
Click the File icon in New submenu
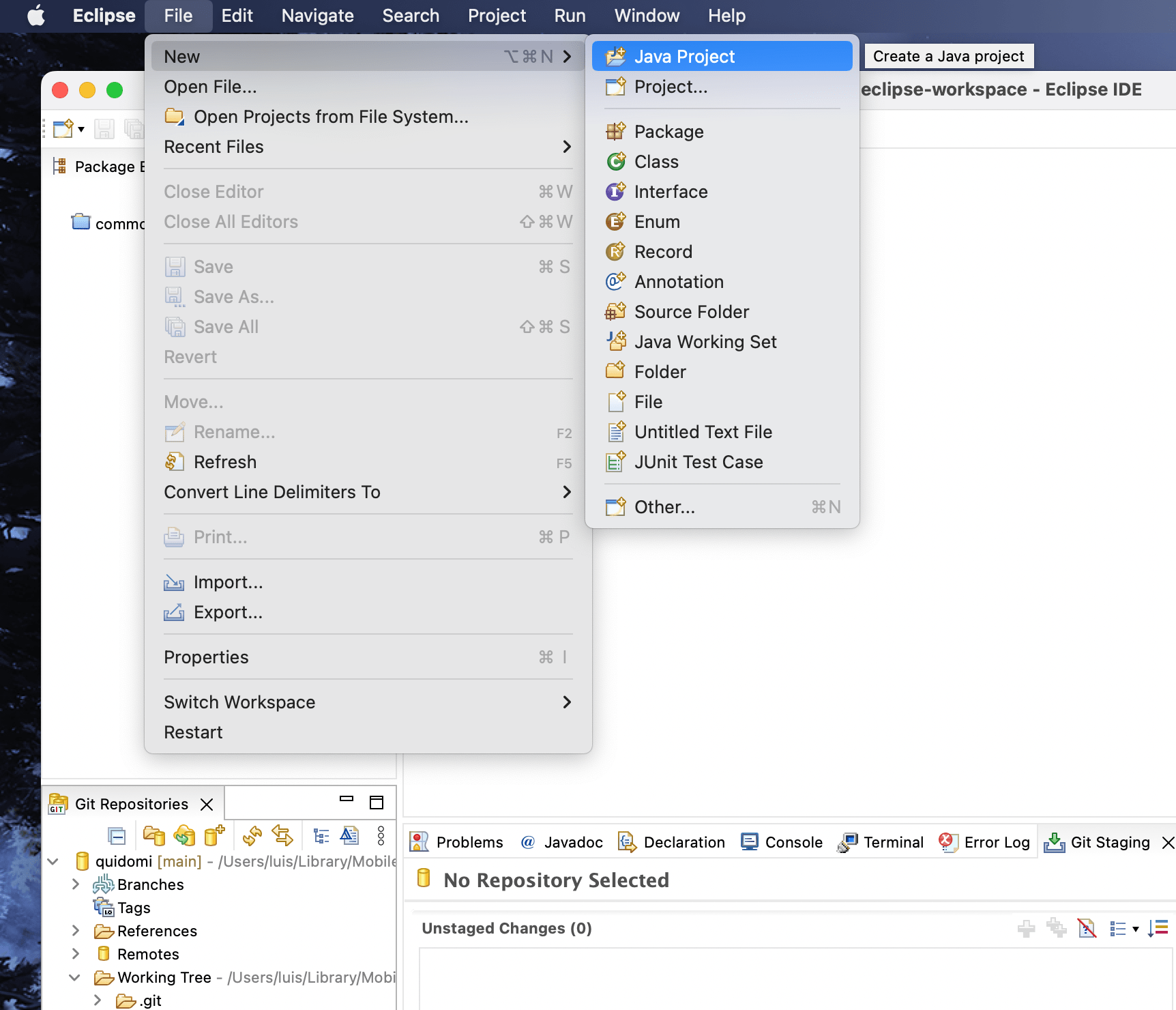pyautogui.click(x=615, y=401)
